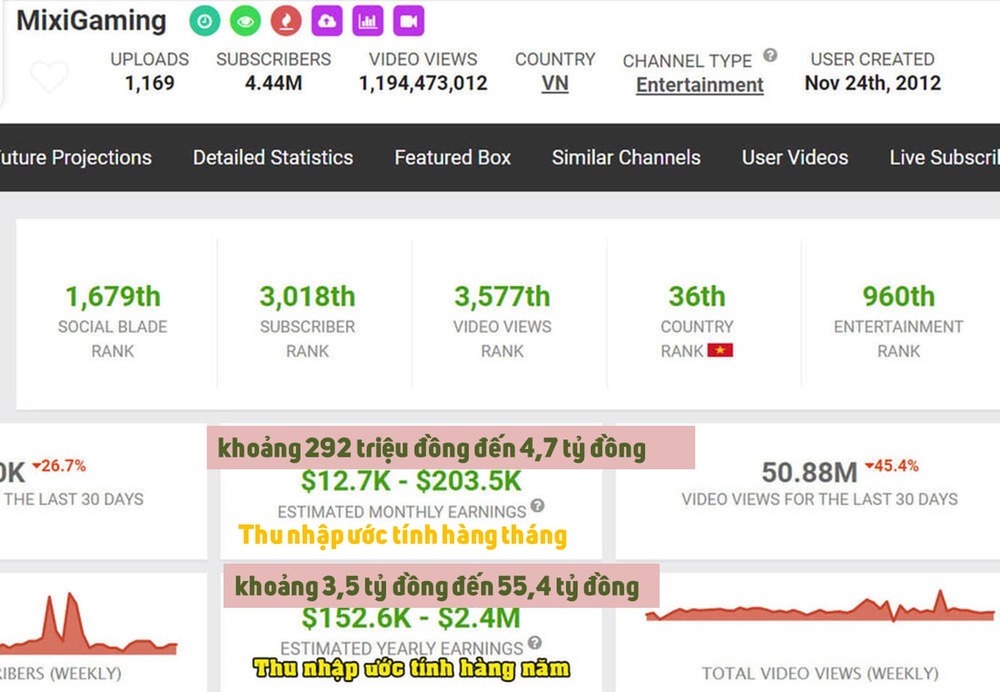
Task: Click the subscribers weekly chart
Action: (88, 624)
